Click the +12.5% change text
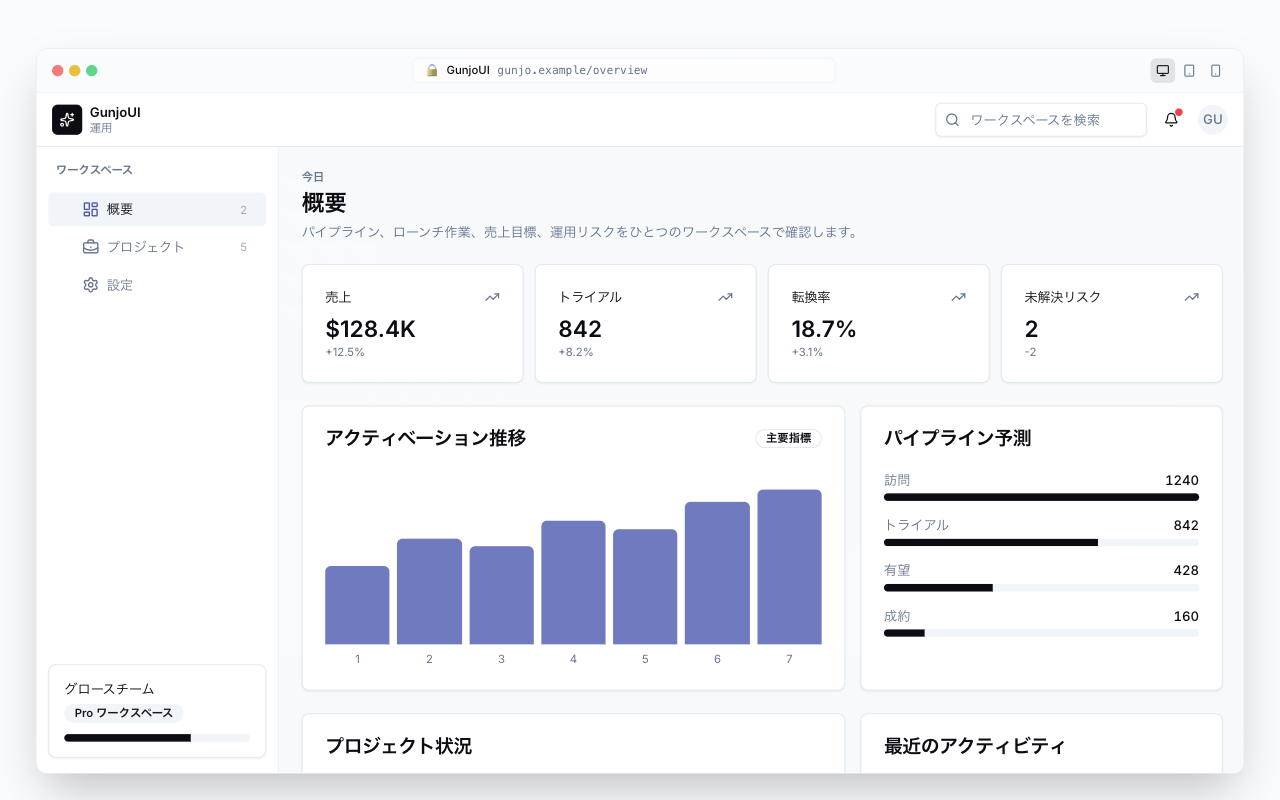The image size is (1280, 800). tap(345, 352)
